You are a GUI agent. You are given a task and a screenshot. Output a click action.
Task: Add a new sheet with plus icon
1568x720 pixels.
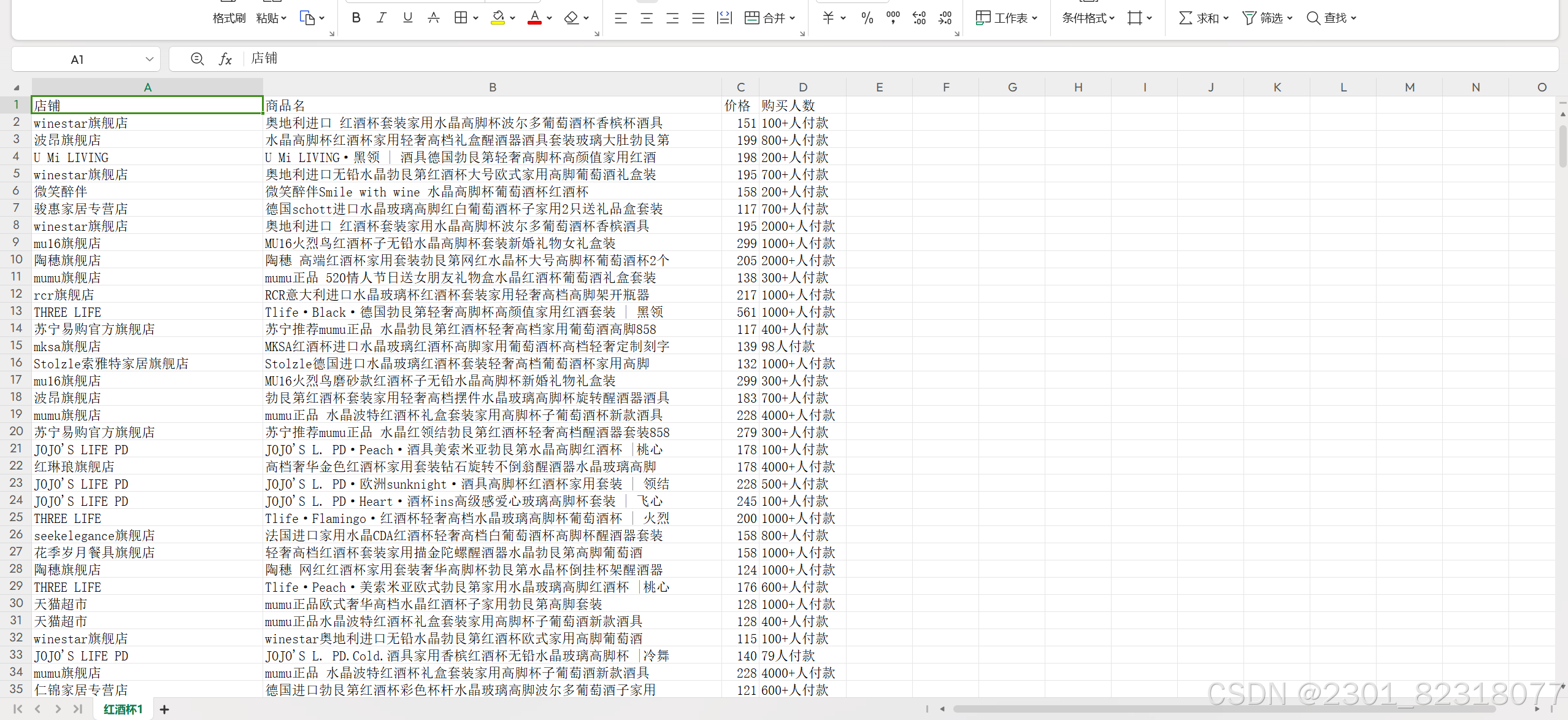[164, 710]
